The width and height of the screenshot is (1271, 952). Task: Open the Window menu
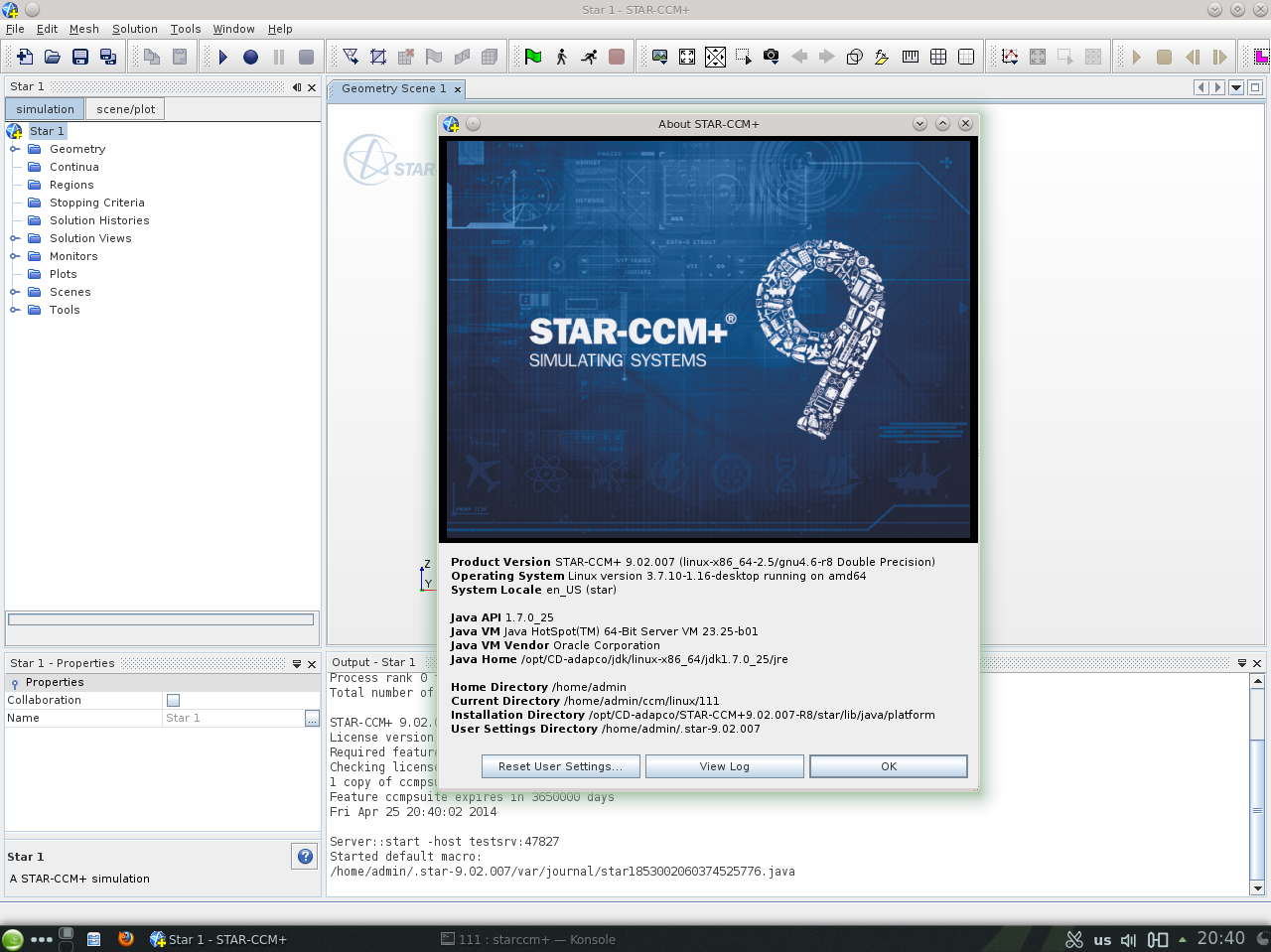click(233, 29)
